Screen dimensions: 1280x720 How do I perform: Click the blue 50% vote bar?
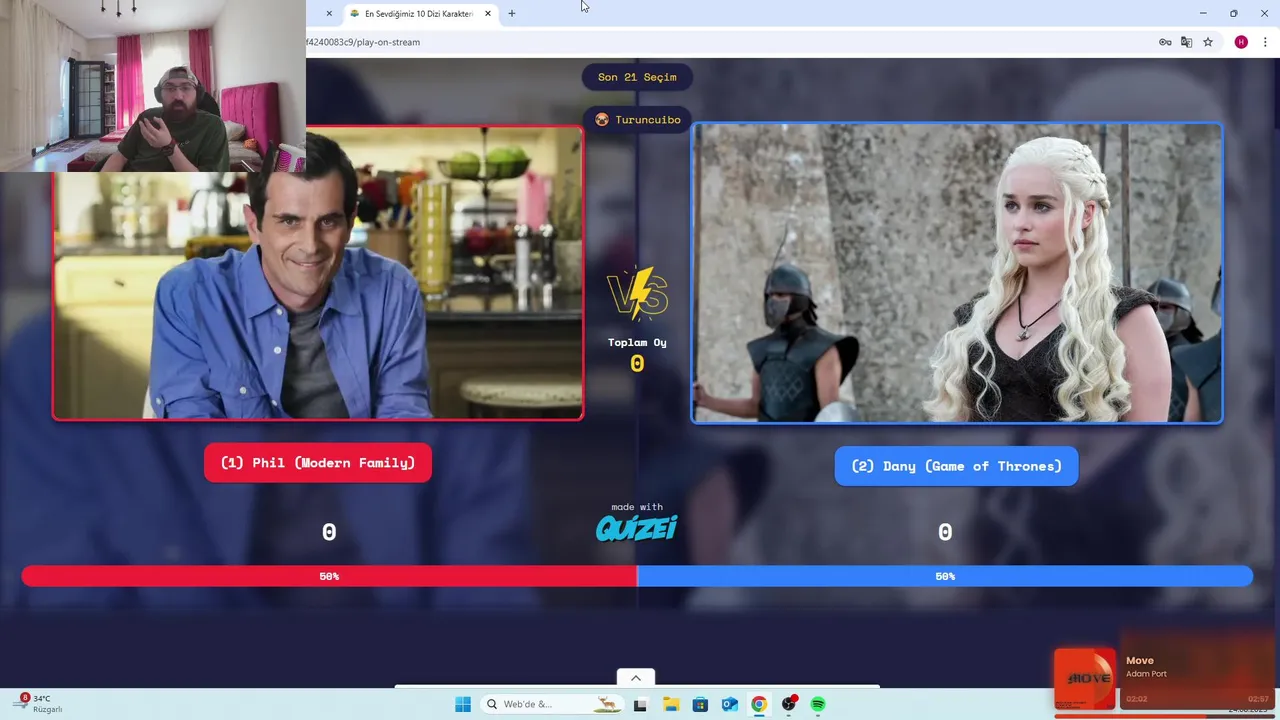945,576
